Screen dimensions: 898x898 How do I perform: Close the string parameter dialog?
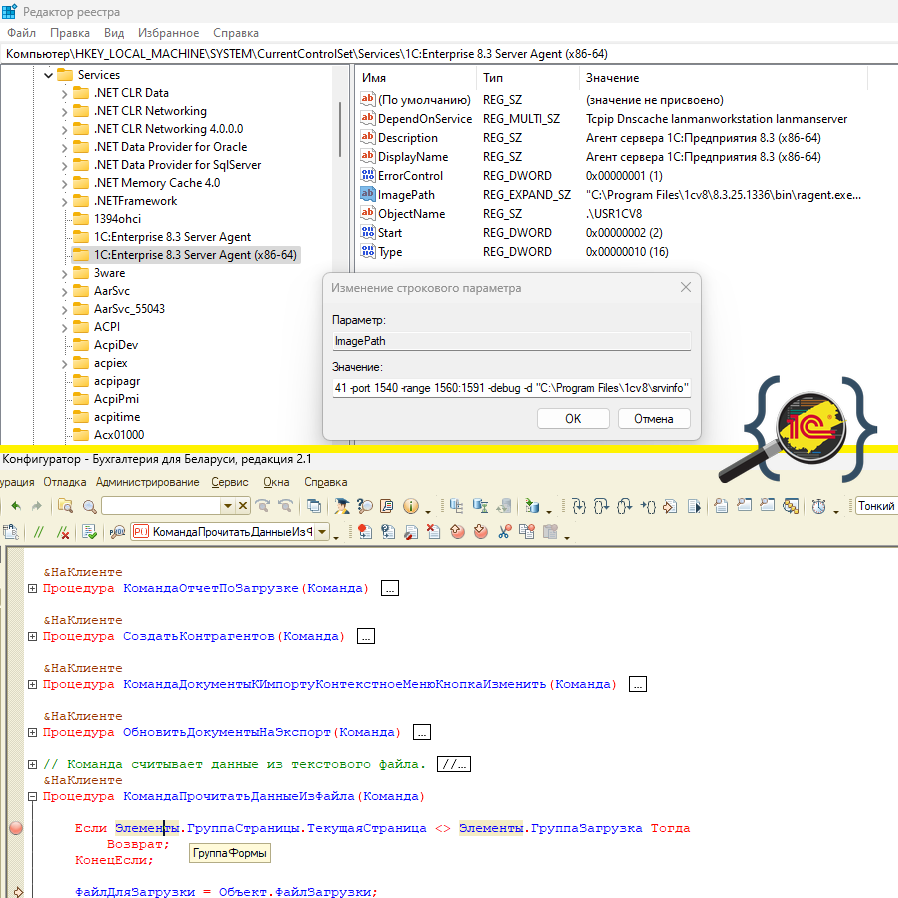click(686, 287)
